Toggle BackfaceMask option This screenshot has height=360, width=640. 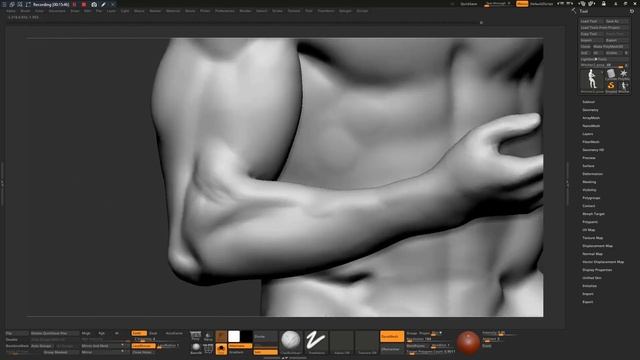tap(17, 346)
